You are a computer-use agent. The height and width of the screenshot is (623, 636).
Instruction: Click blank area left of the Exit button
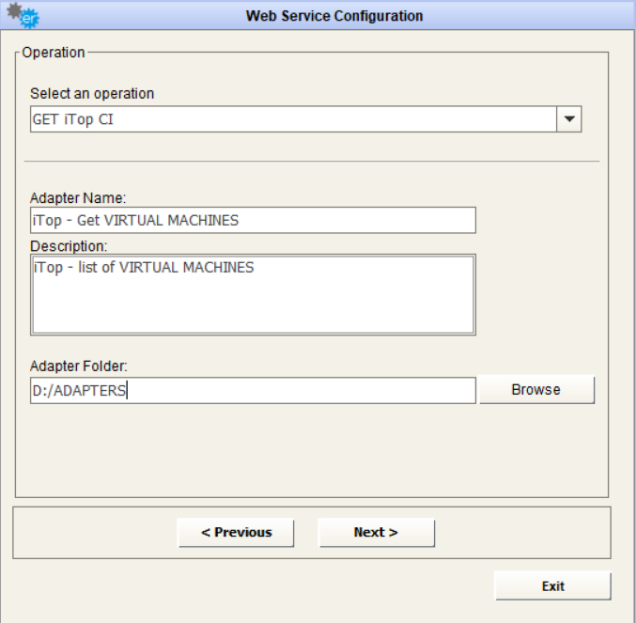click(x=250, y=586)
